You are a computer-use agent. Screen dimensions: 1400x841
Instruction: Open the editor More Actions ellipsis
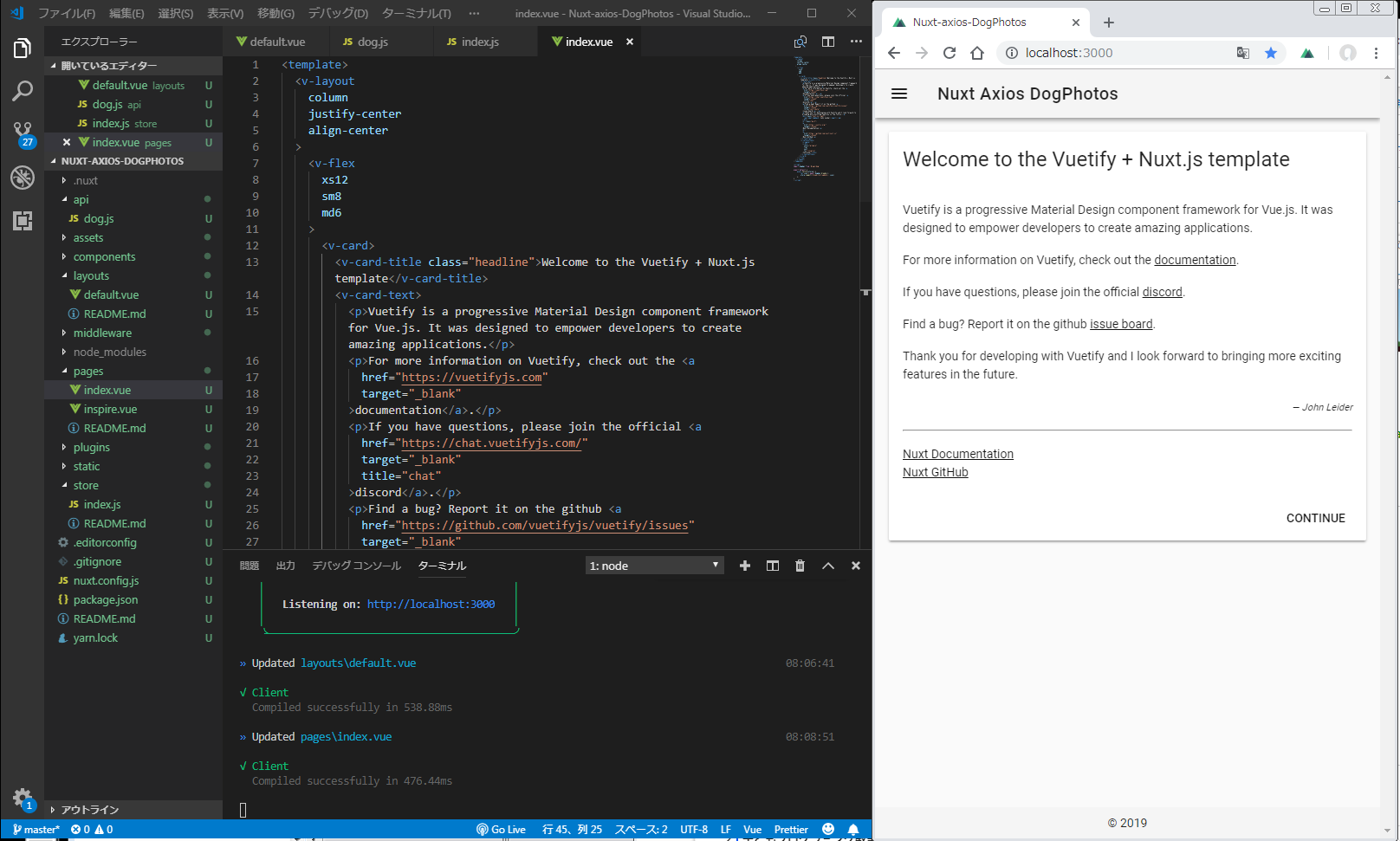pos(856,42)
